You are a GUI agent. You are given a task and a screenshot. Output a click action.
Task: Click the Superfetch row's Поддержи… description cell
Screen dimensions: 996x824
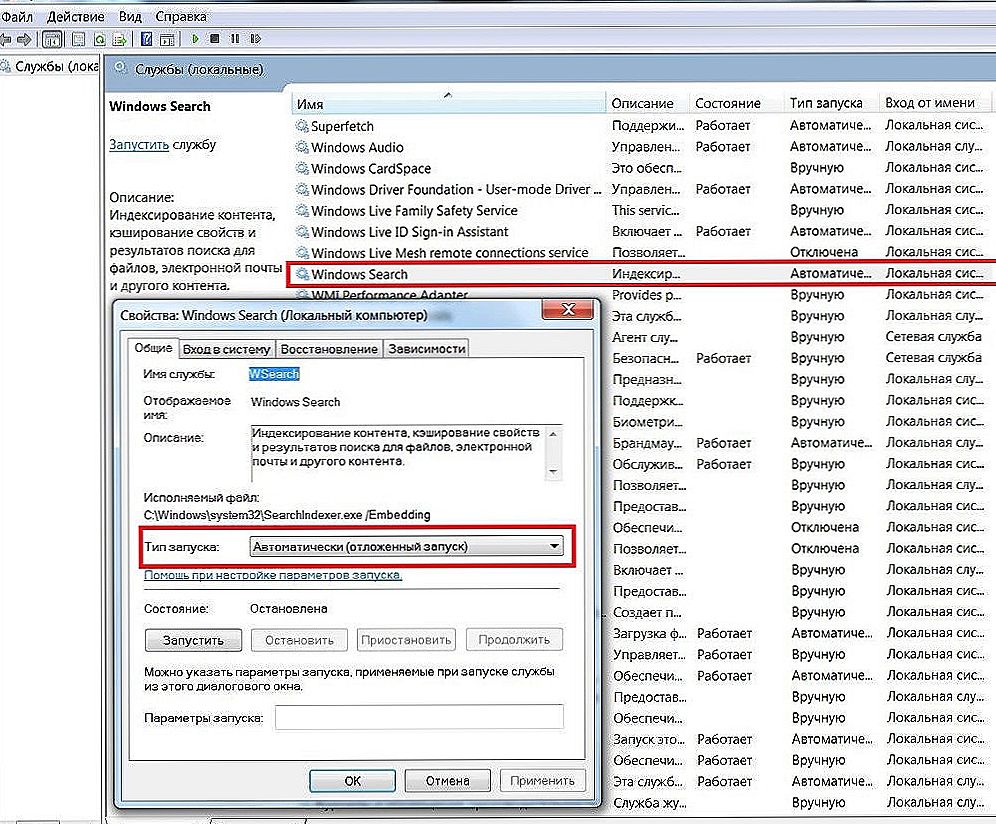point(648,125)
